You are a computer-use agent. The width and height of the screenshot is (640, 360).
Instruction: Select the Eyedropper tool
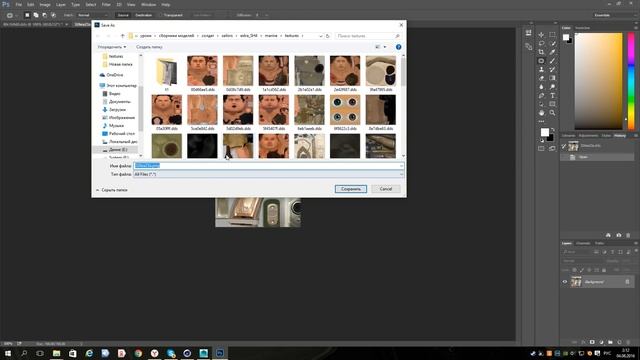pyautogui.click(x=552, y=52)
